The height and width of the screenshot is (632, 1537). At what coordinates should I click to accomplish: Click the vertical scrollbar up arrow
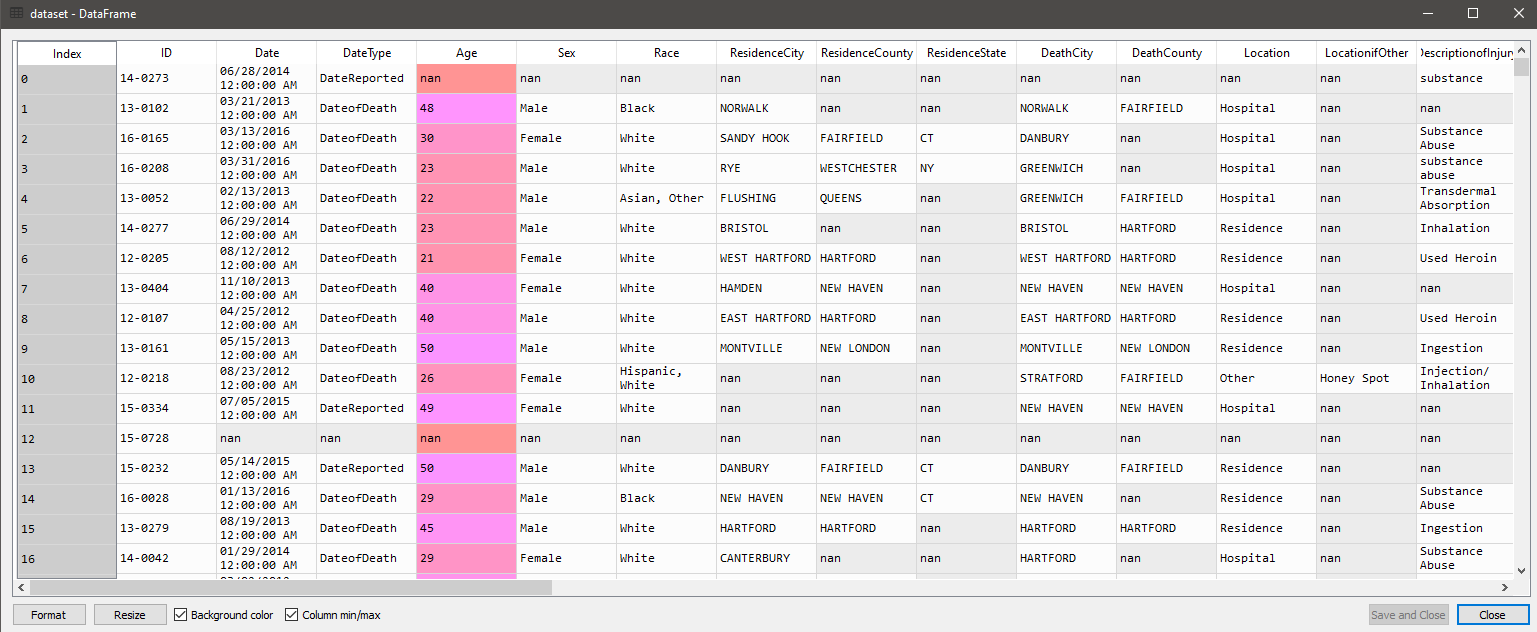[1521, 49]
